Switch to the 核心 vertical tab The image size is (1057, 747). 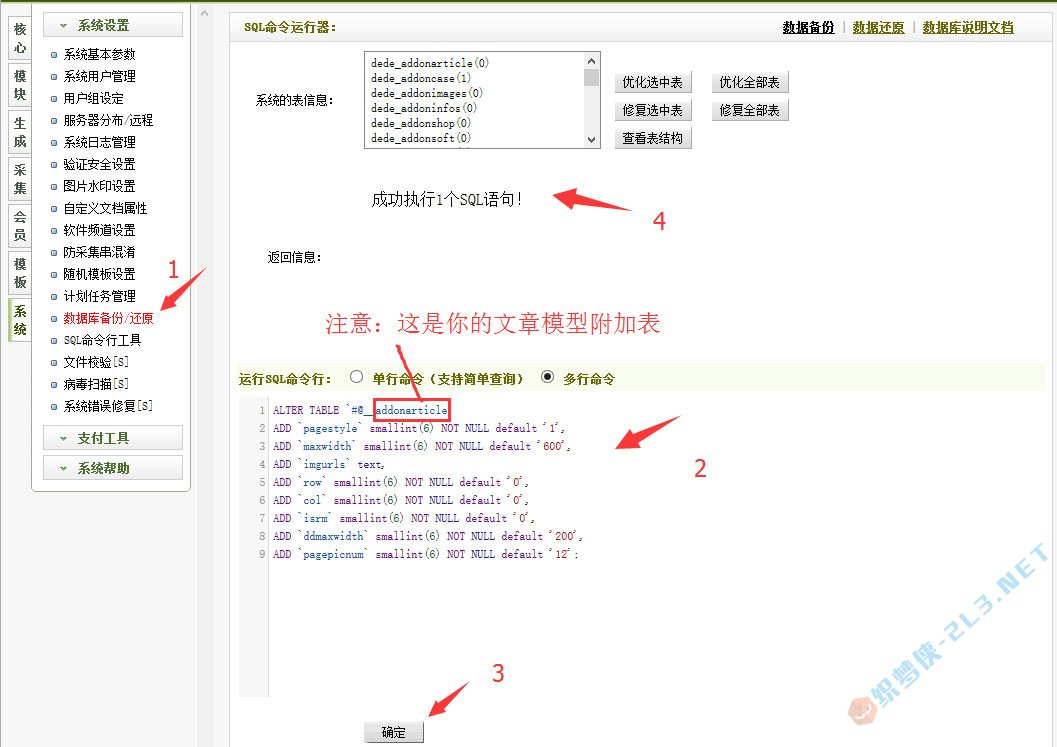[20, 38]
